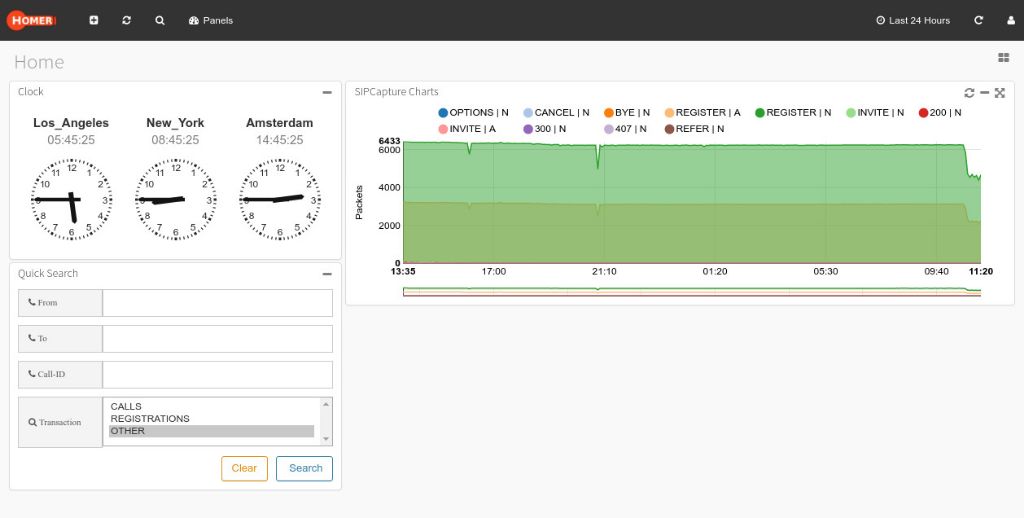Viewport: 1024px width, 518px height.
Task: Open the Last 24 Hours time range picker
Action: pos(912,20)
